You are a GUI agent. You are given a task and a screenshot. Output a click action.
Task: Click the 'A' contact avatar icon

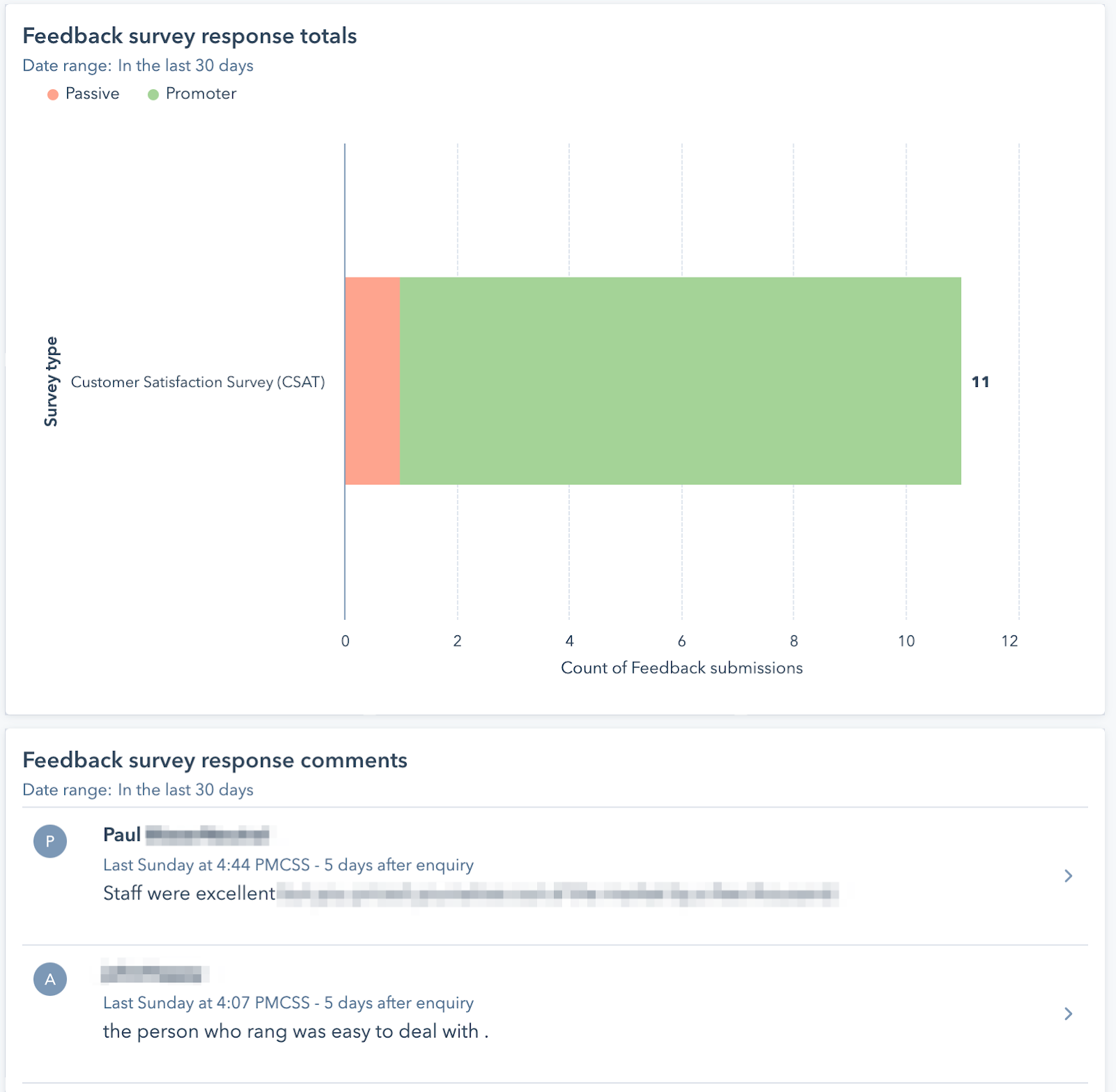pos(50,979)
